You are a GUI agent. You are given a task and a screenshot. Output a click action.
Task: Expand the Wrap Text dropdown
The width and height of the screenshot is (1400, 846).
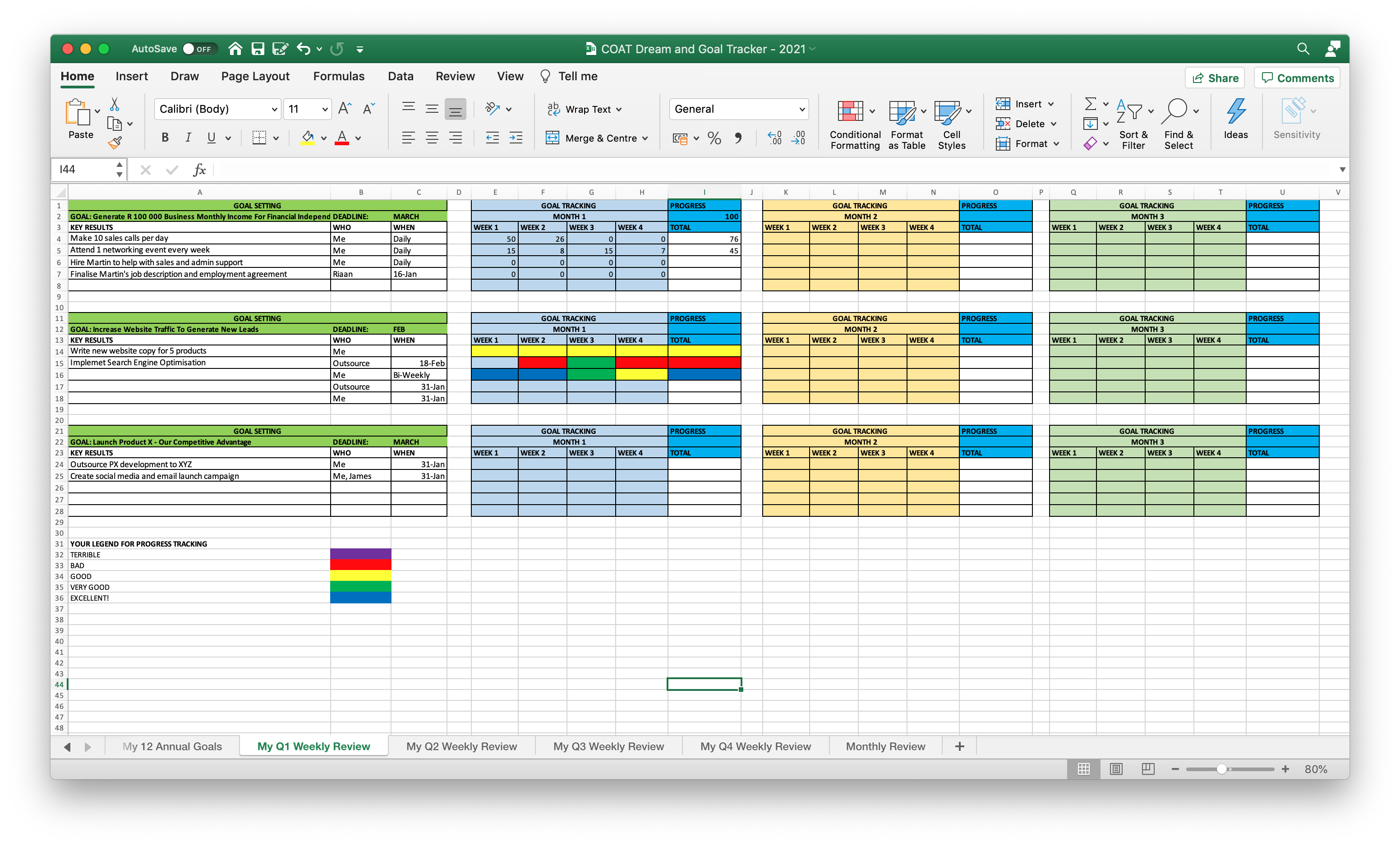619,110
